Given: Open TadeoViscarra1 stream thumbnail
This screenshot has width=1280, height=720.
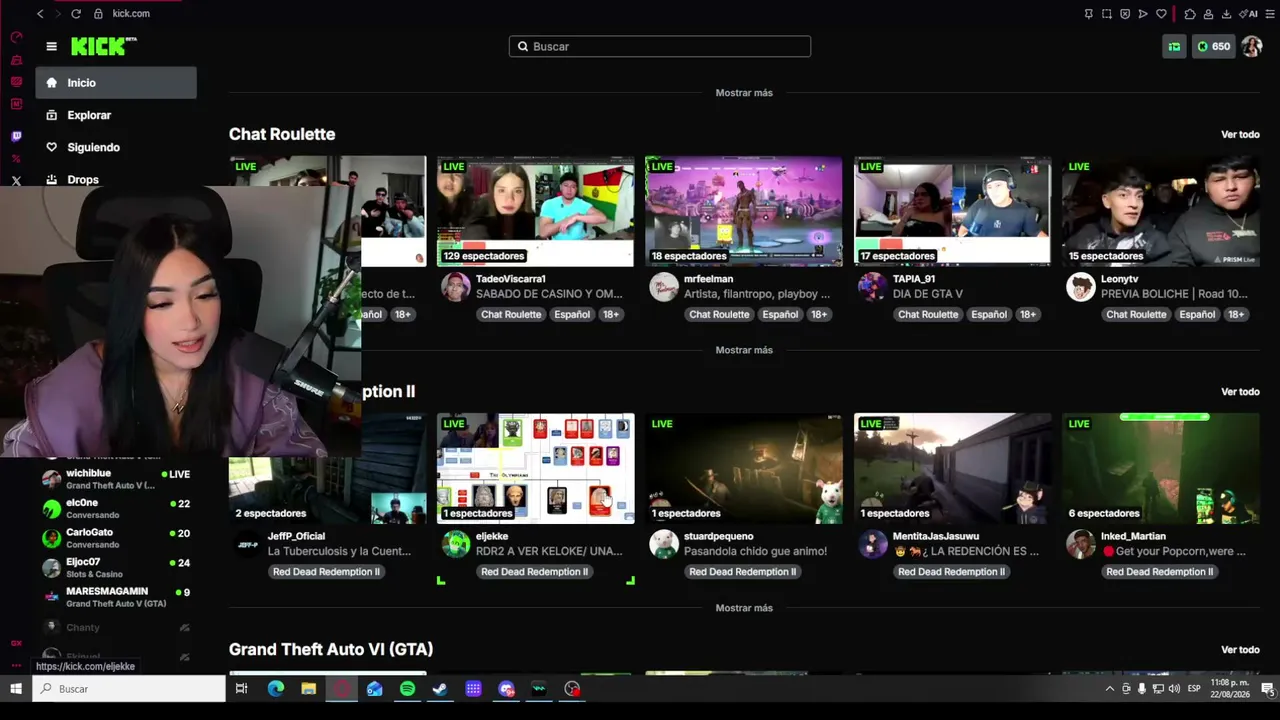Looking at the screenshot, I should point(535,211).
